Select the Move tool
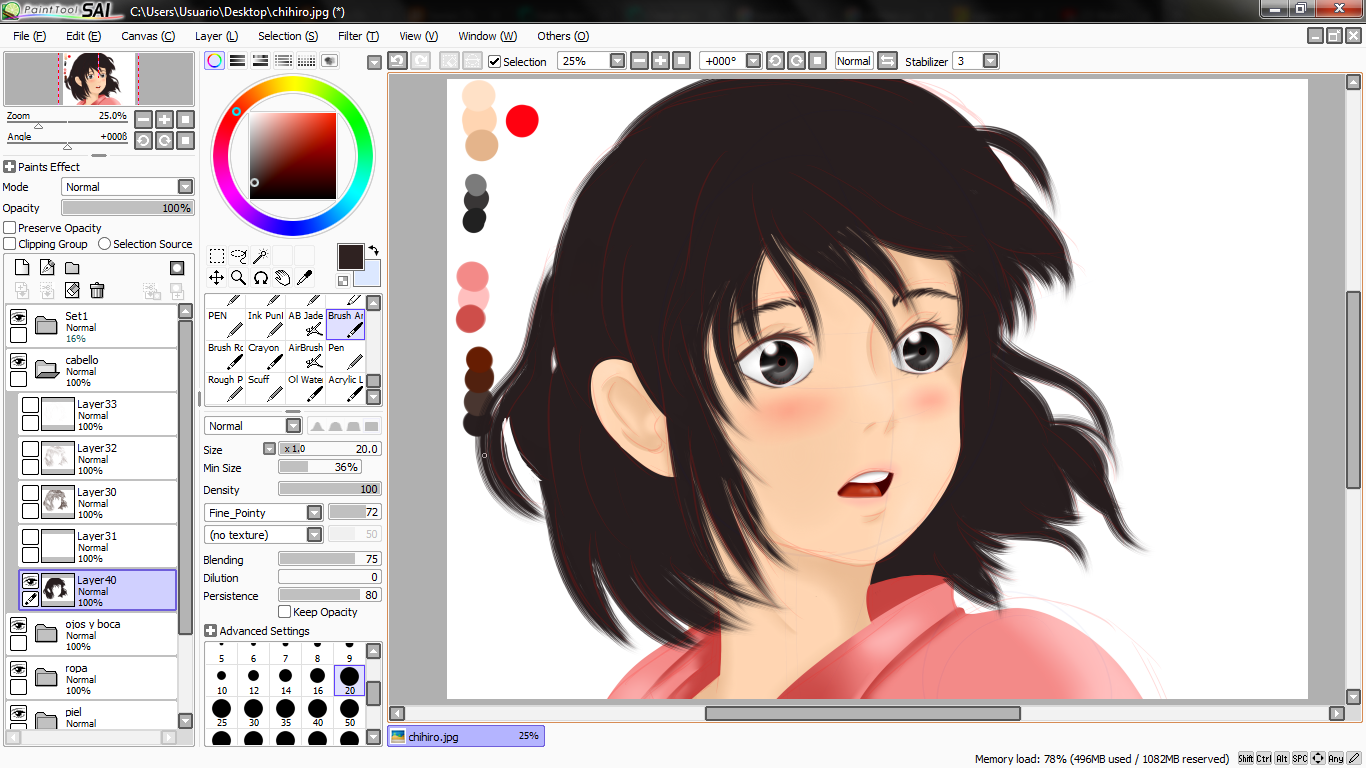The height and width of the screenshot is (768, 1366). pos(216,277)
